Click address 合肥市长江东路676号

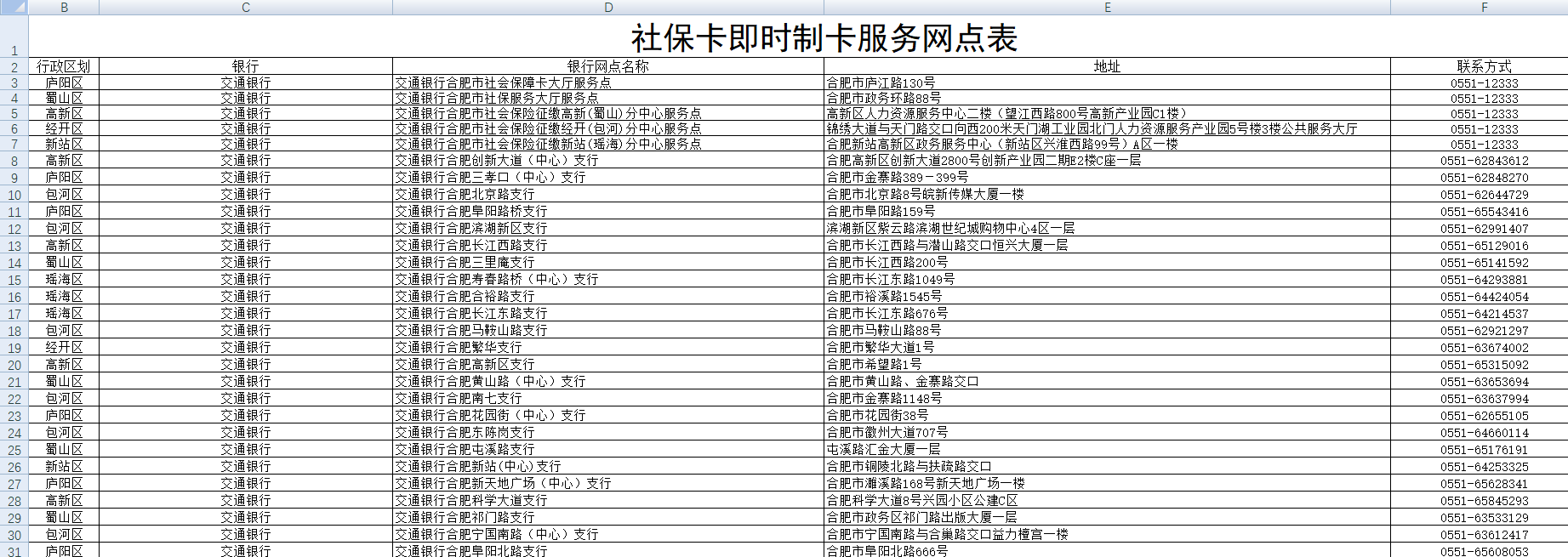coord(1108,313)
